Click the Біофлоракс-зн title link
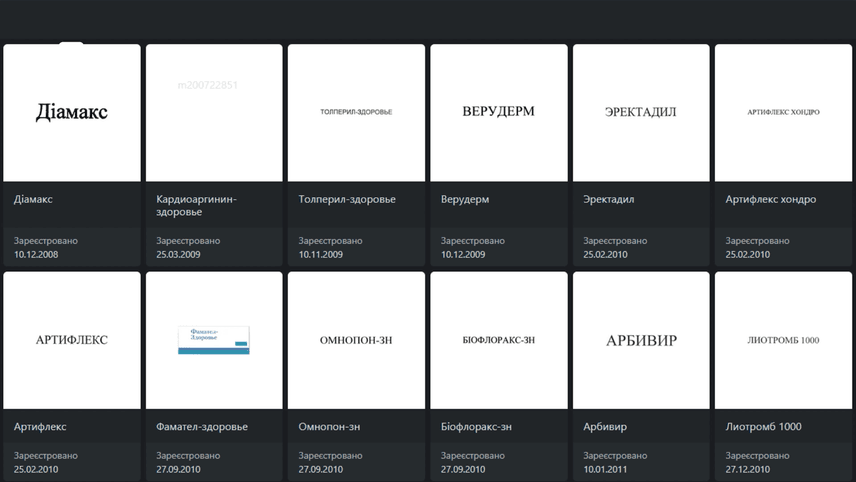 coord(476,427)
